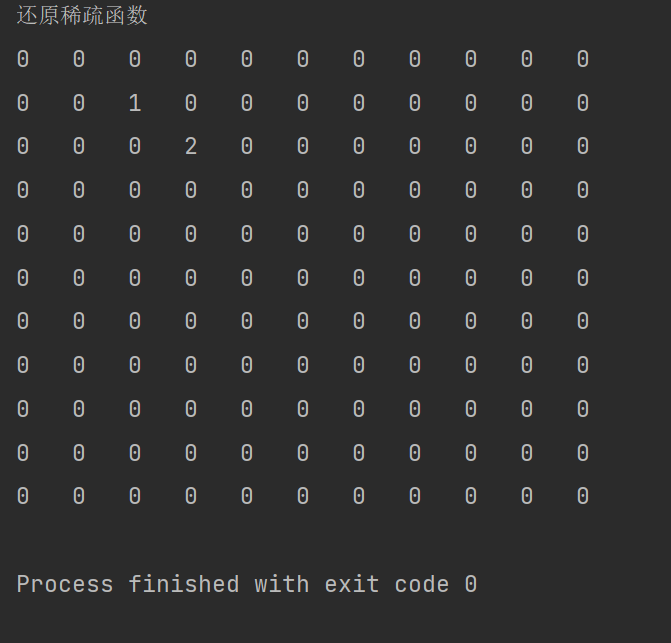Select the zero immediately right of the 2
671x643 pixels.
(x=247, y=147)
